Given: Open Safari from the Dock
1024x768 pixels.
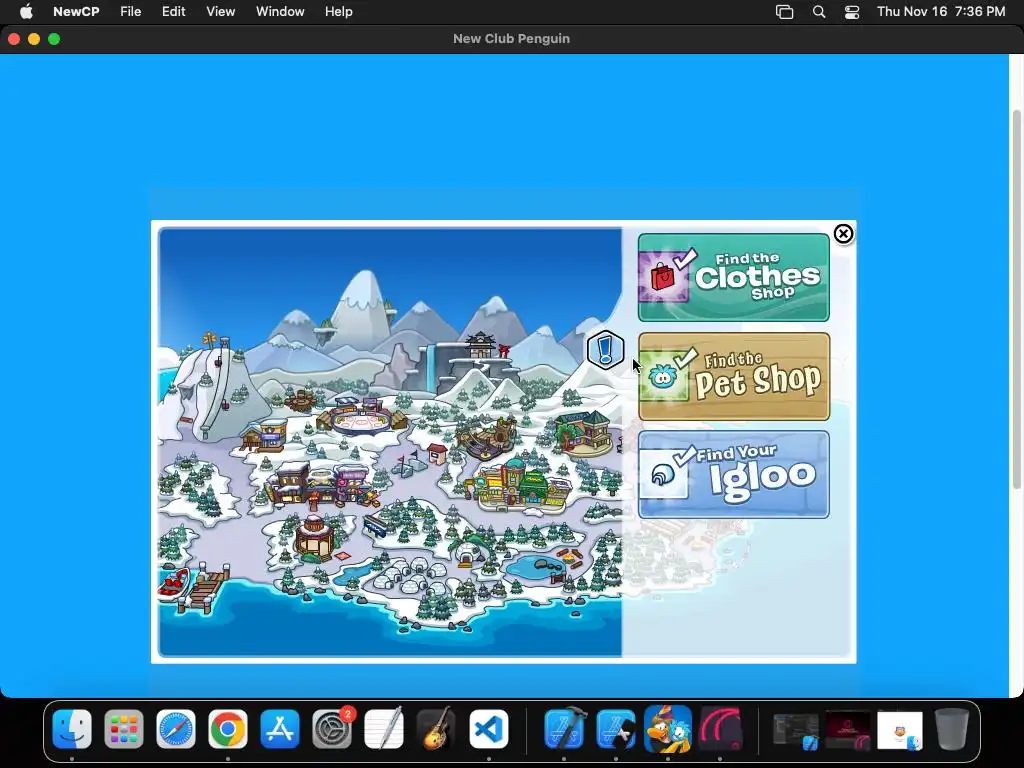Looking at the screenshot, I should point(176,728).
